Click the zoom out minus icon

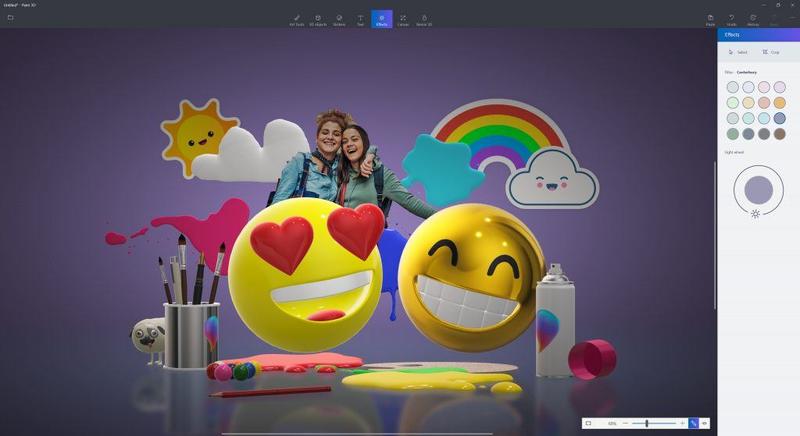626,423
